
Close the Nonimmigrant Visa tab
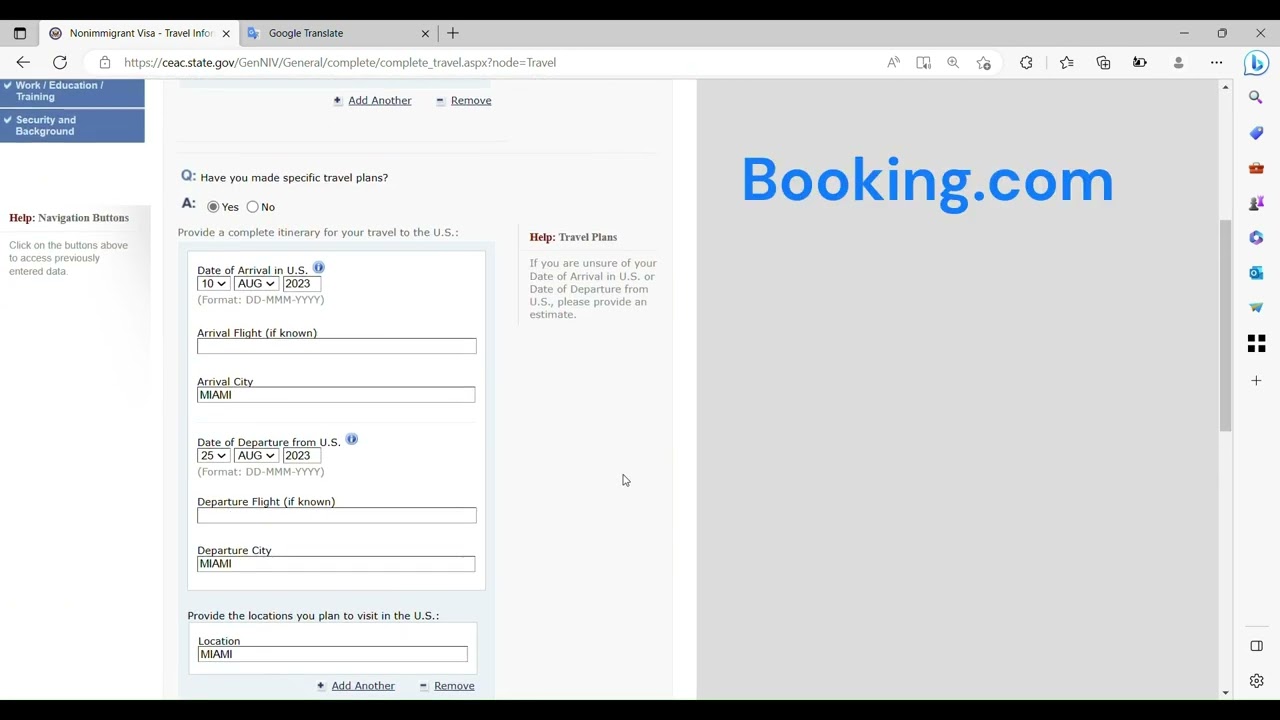tap(226, 33)
